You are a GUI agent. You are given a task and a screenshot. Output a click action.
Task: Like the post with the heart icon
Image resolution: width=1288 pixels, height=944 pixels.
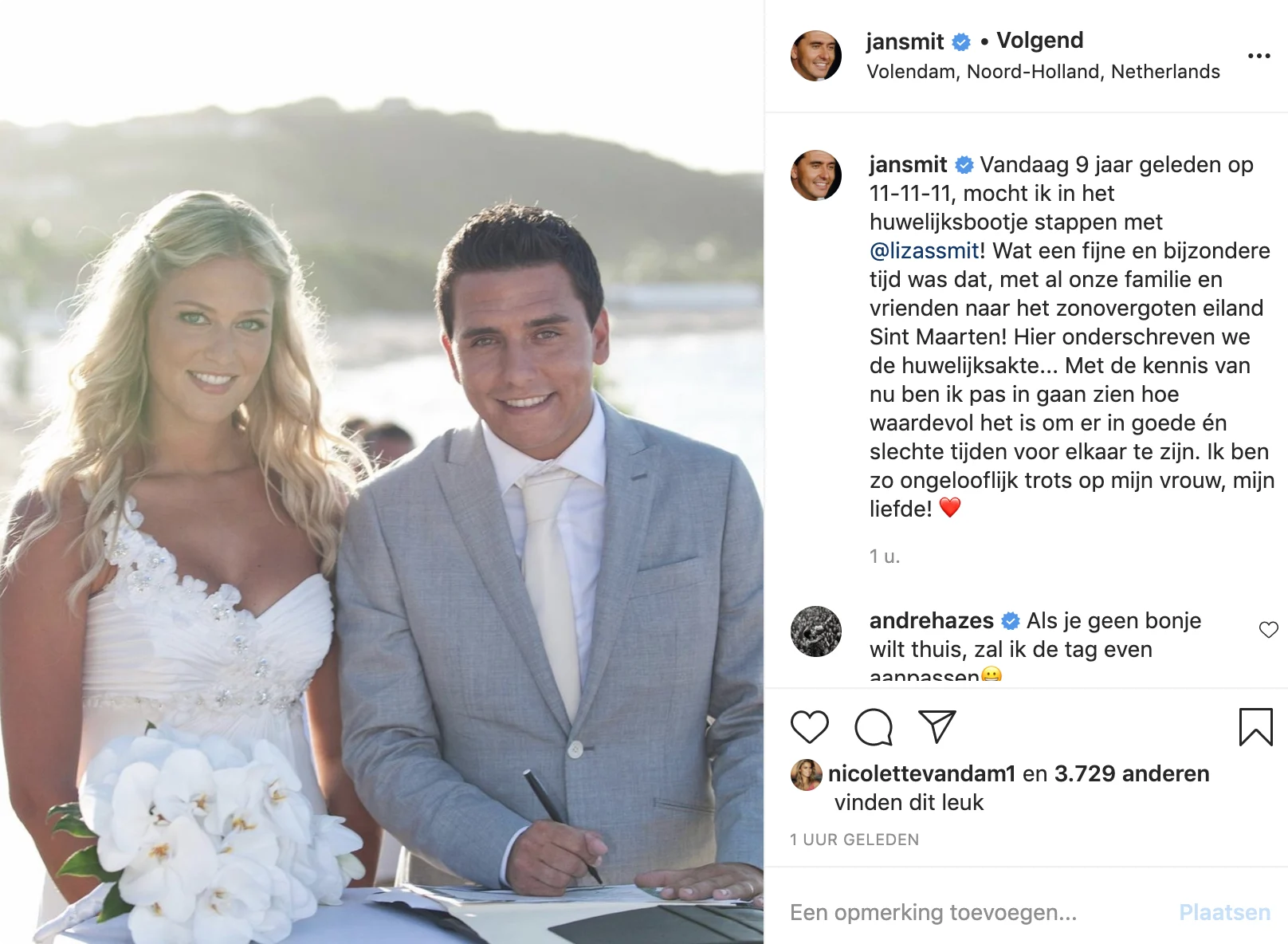click(810, 726)
